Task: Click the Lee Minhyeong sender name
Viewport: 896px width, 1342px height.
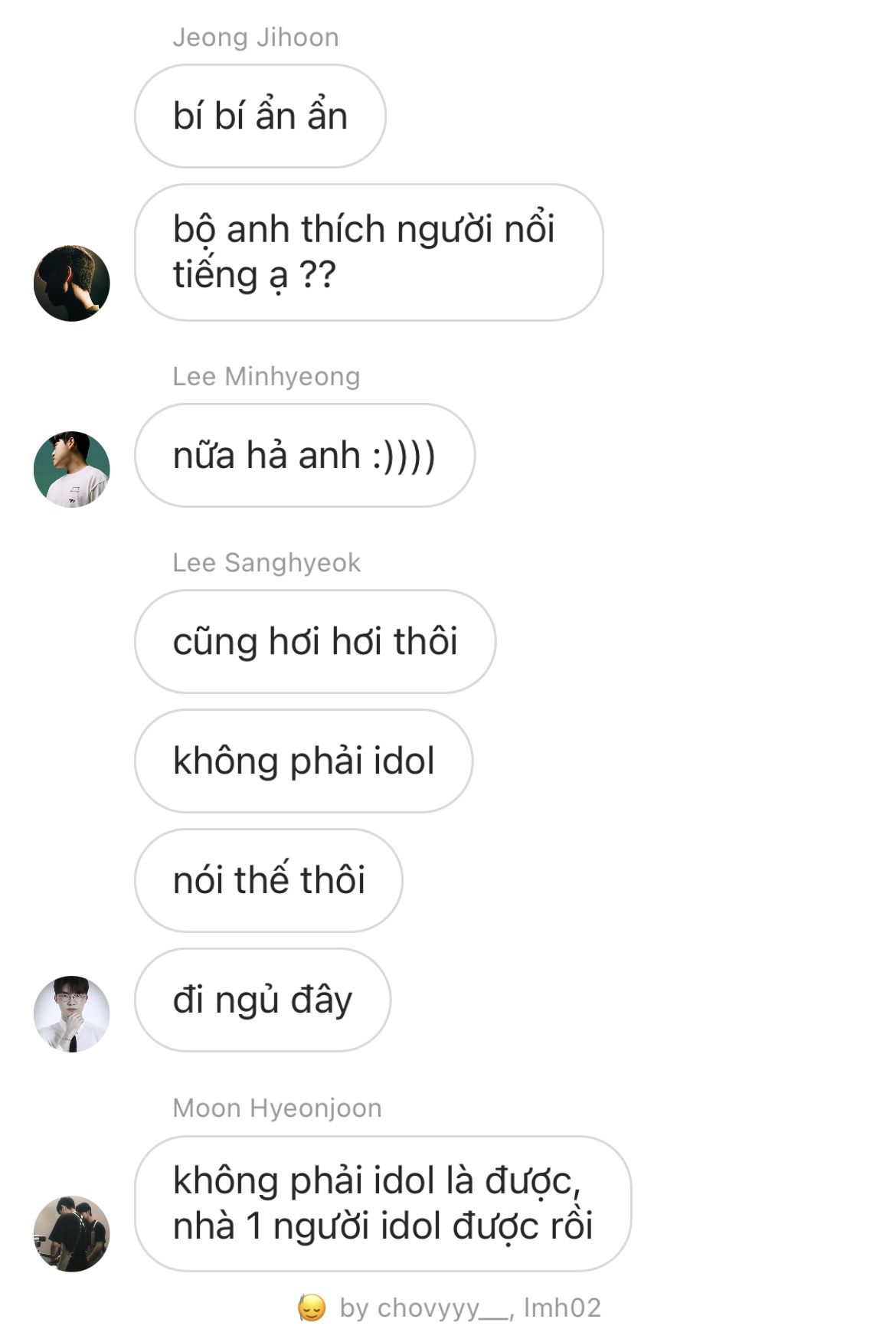Action: tap(267, 377)
